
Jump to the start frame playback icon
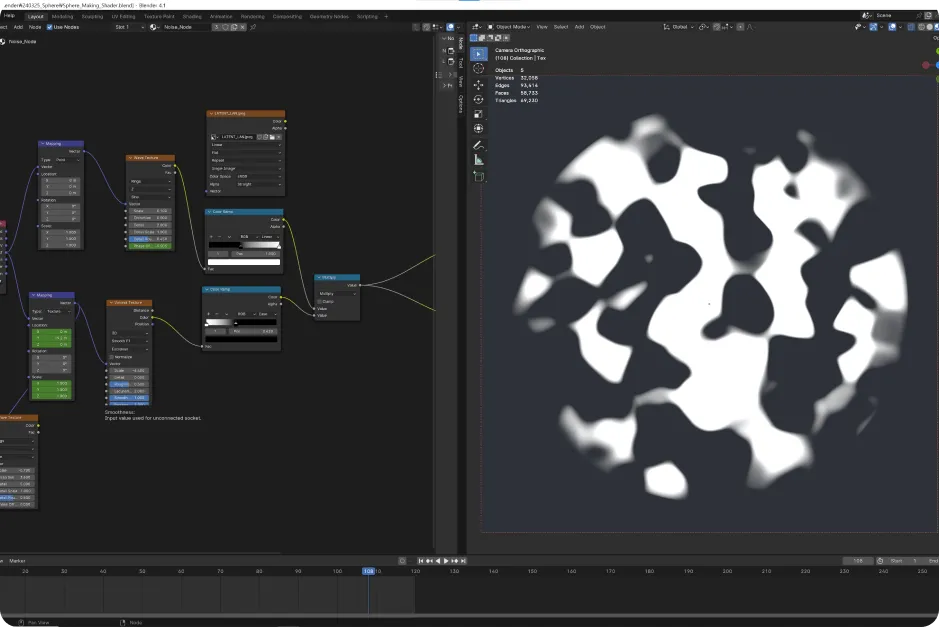coord(420,561)
